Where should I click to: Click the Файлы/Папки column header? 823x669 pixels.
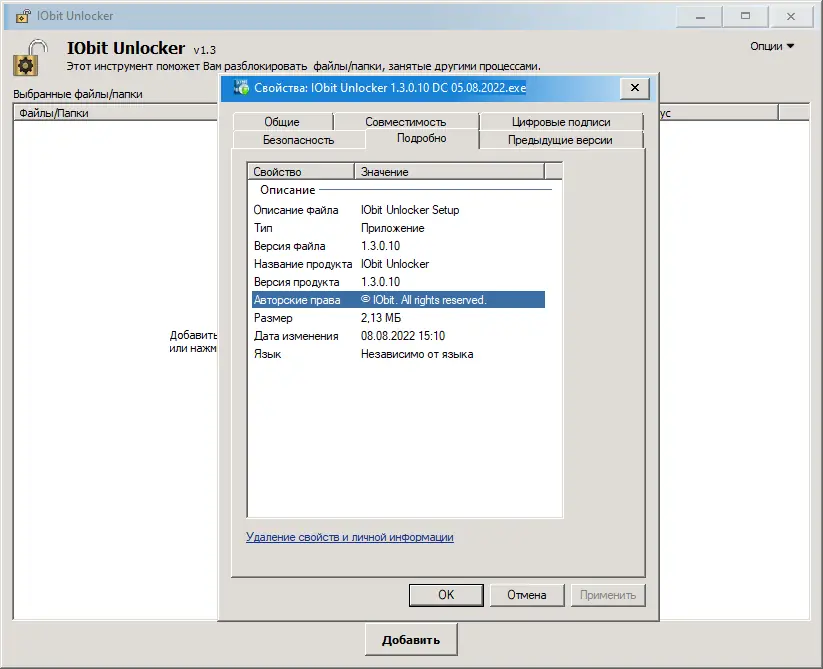tap(115, 113)
